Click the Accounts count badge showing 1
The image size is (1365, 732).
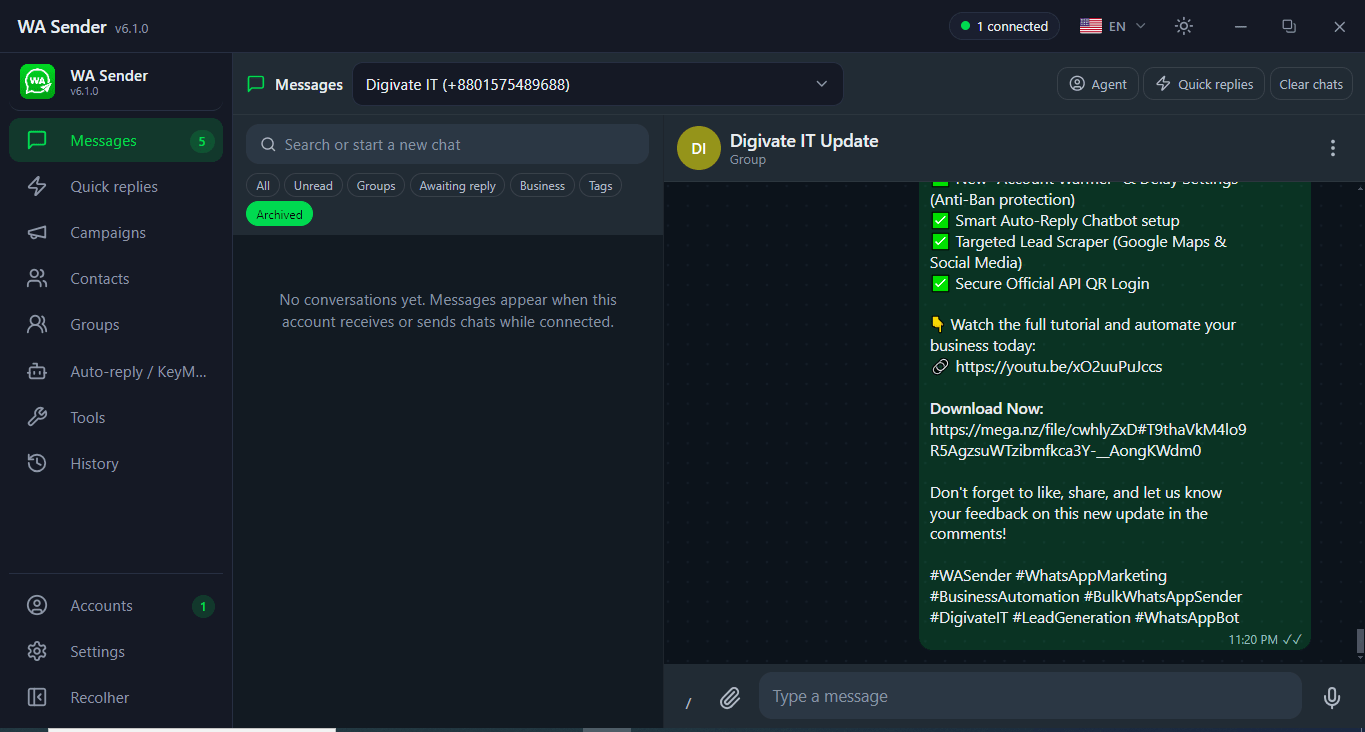pos(203,606)
